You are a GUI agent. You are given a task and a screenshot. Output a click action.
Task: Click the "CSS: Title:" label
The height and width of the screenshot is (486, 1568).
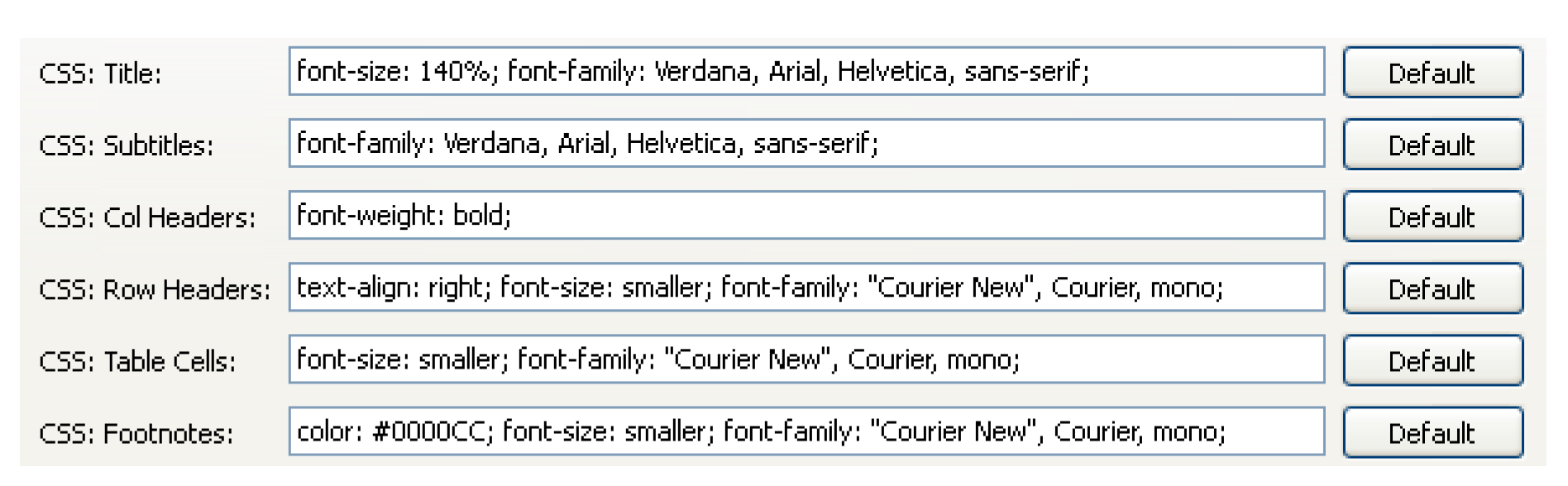[100, 74]
